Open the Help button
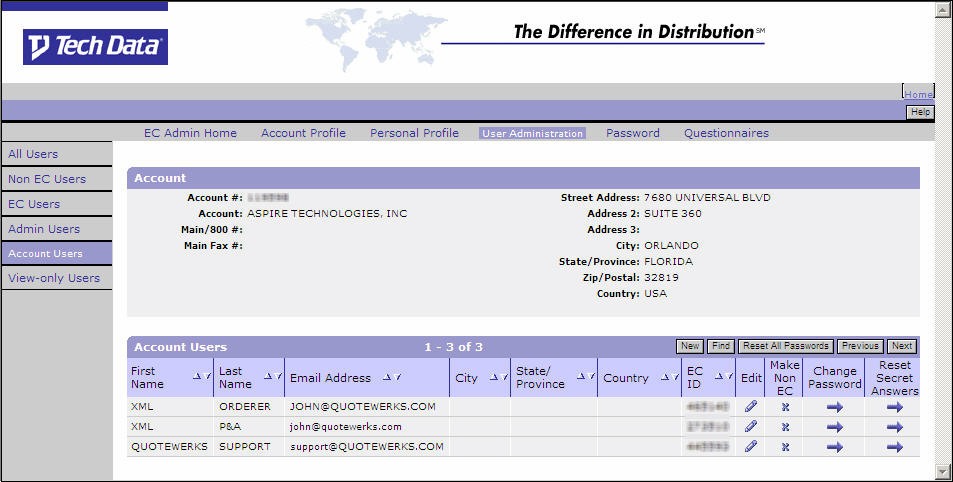This screenshot has width=953, height=482. [920, 112]
